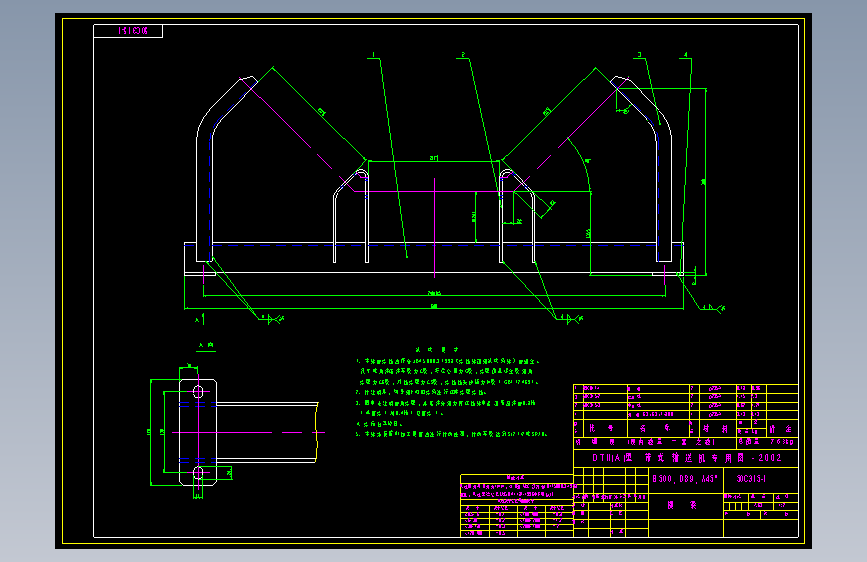Viewport: 867px width, 562px height.
Task: Click the DTII(A) conveyor title text 2002
Action: coord(687,458)
